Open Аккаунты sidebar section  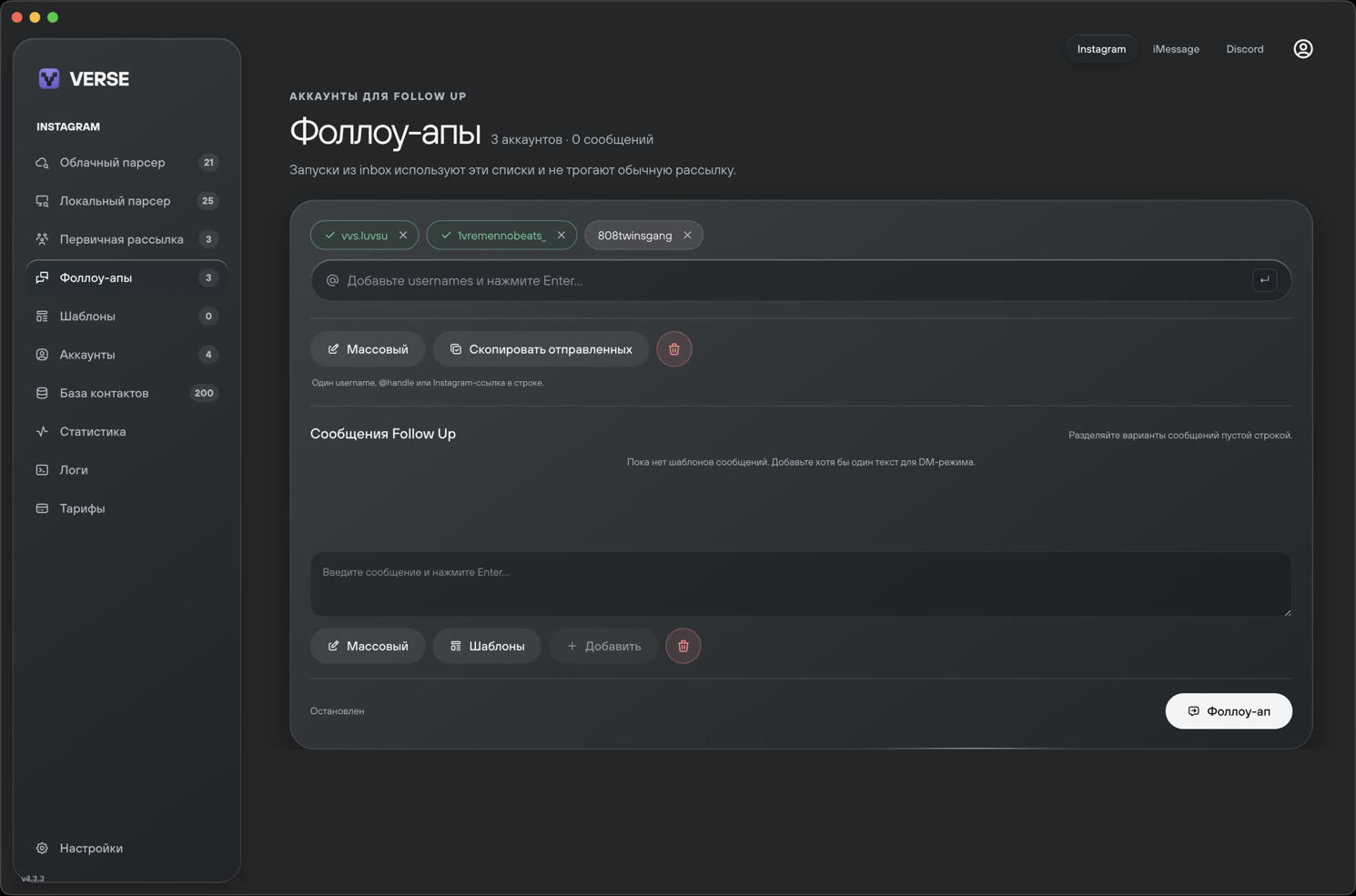click(126, 355)
